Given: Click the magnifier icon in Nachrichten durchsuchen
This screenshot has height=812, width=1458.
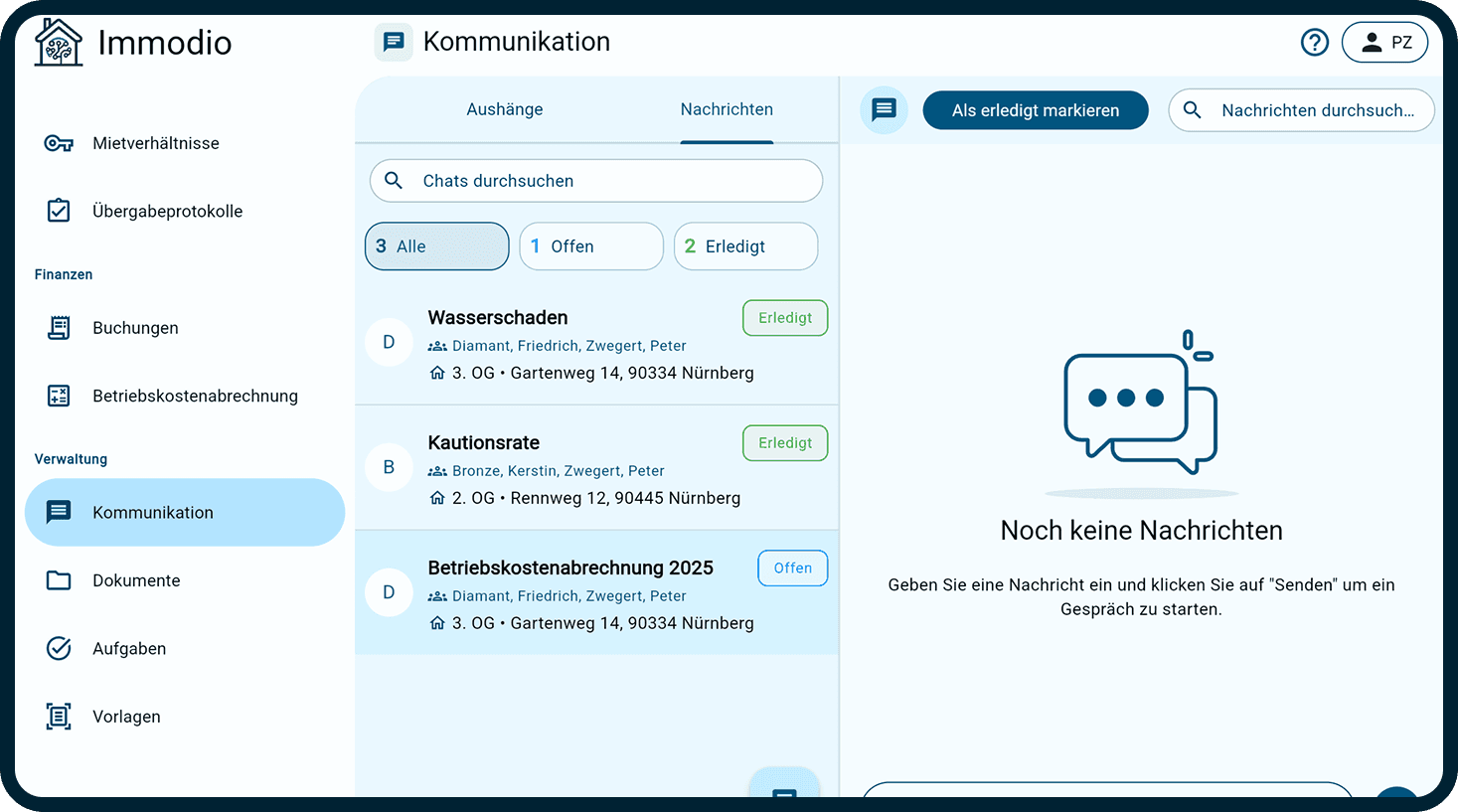Looking at the screenshot, I should 1193,110.
